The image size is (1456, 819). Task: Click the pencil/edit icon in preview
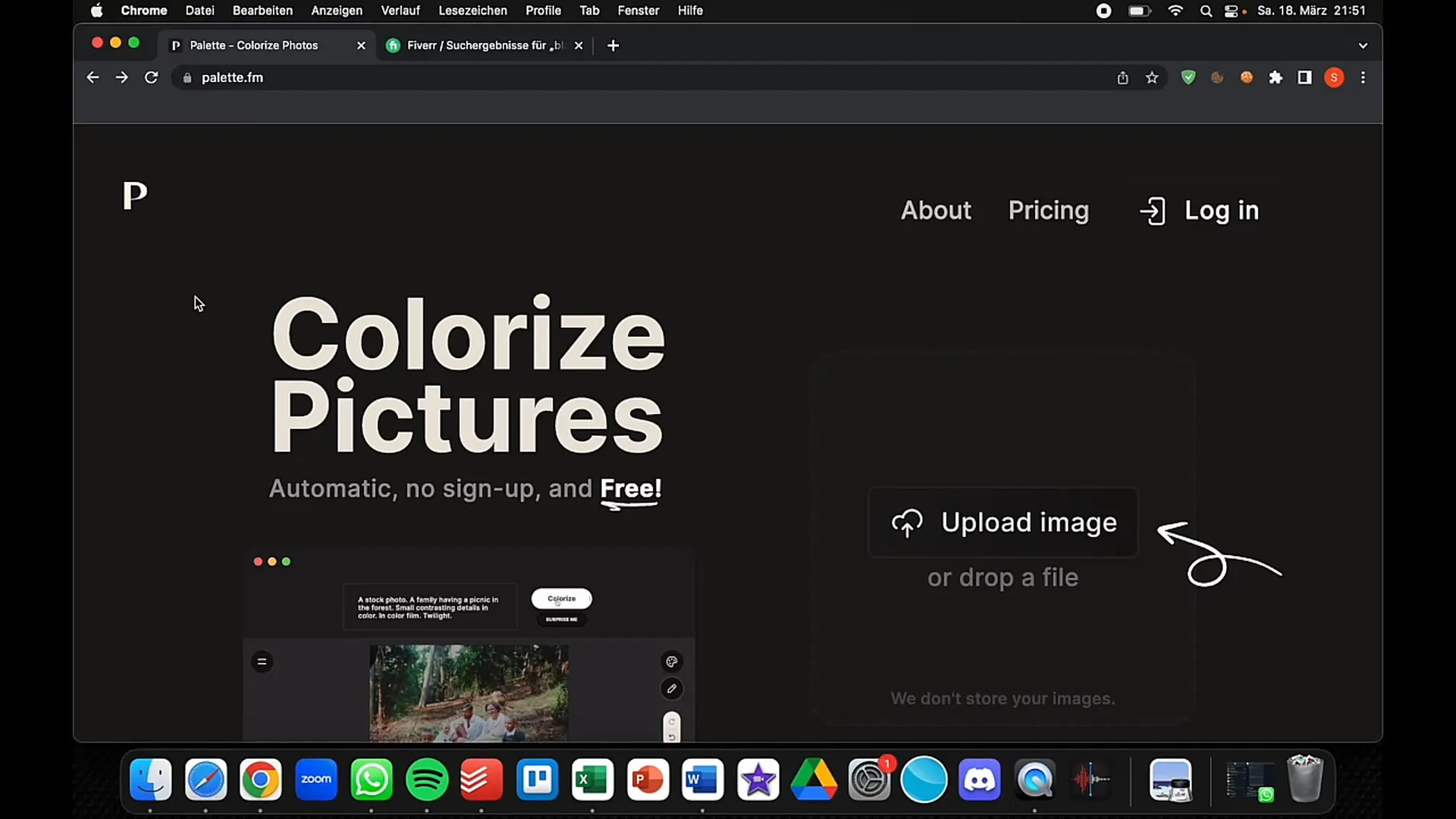click(x=672, y=688)
